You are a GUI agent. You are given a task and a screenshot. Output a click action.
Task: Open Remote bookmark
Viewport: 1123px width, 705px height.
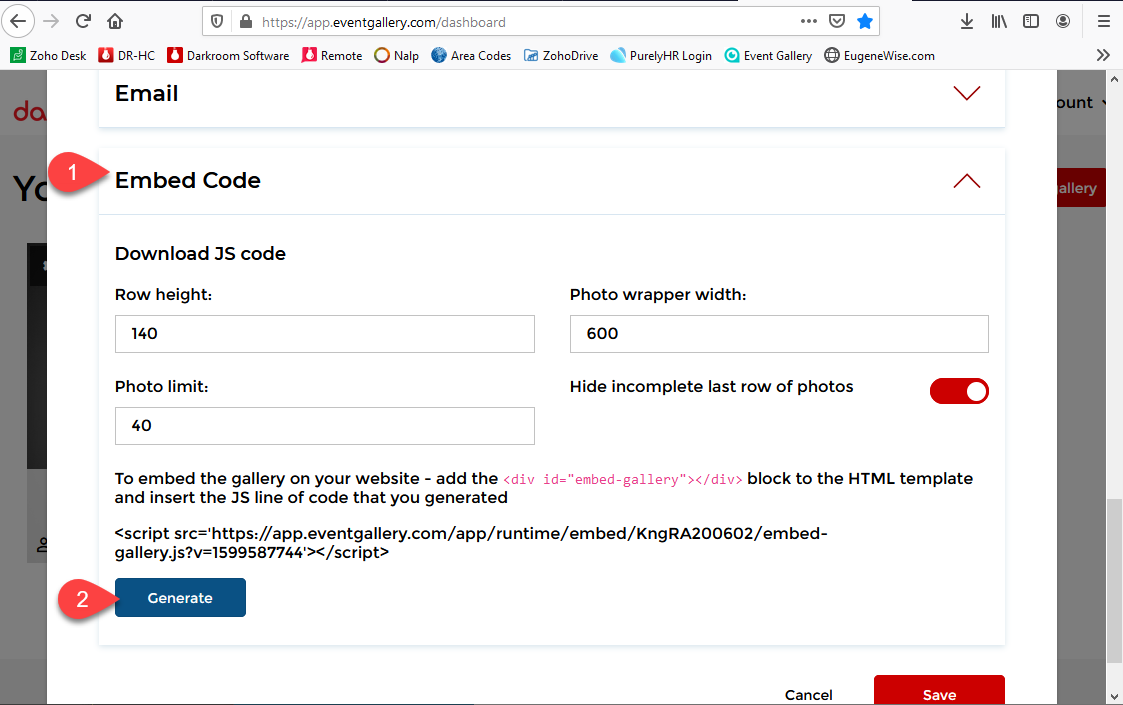point(332,55)
